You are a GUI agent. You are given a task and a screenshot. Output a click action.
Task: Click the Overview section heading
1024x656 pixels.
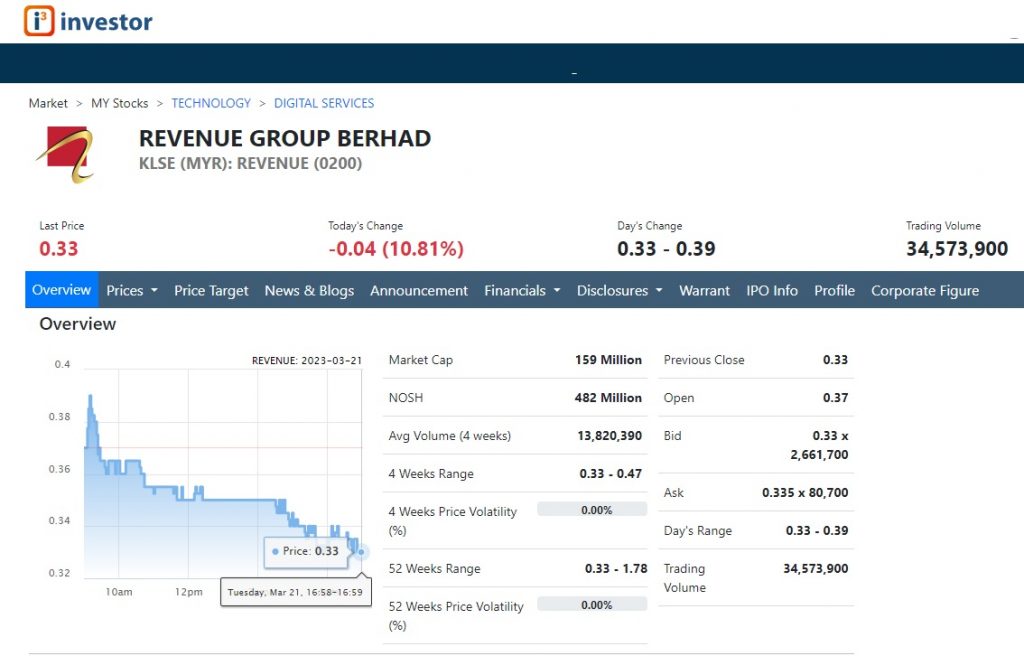tap(78, 324)
